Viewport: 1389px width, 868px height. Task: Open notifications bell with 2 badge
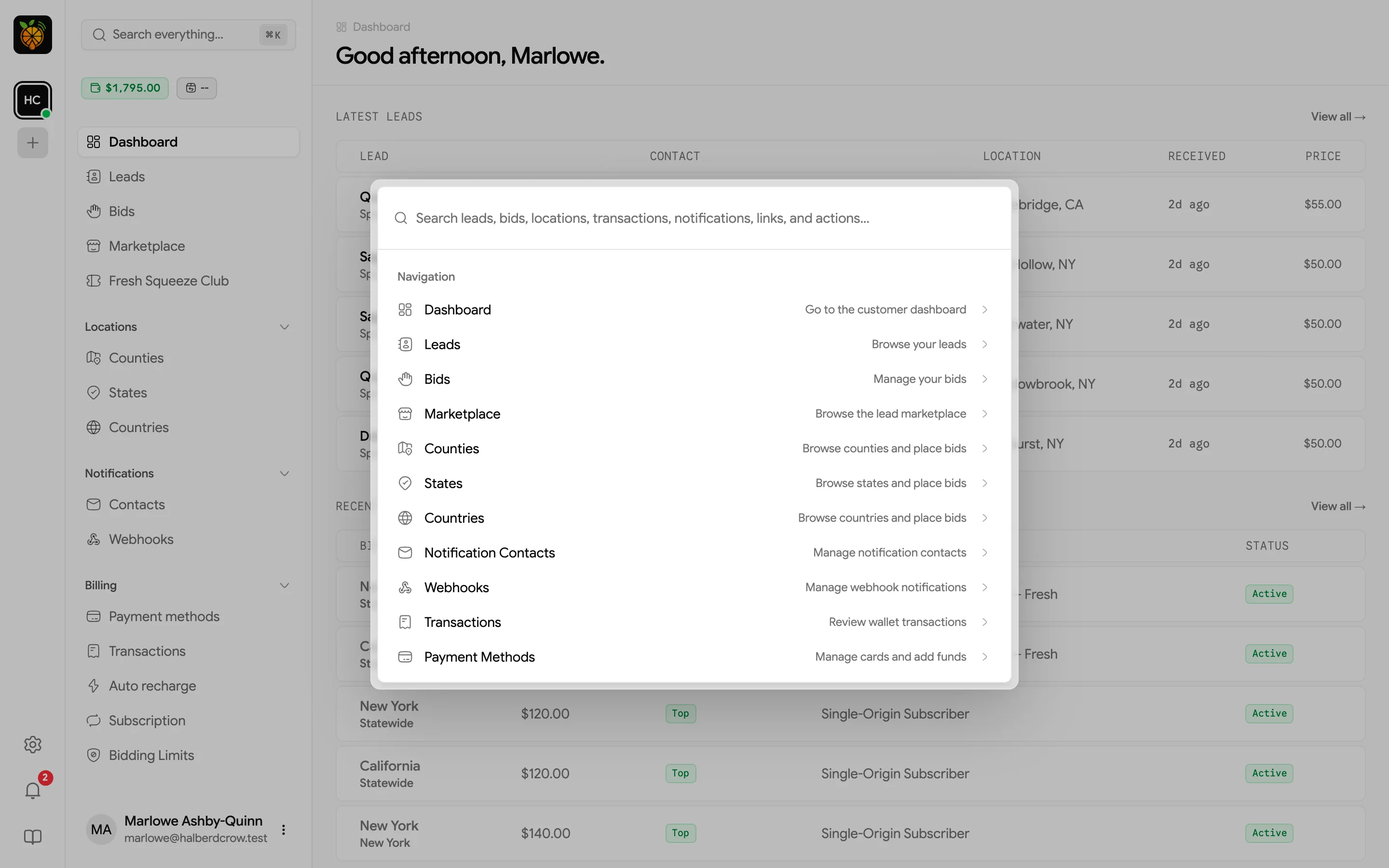[x=33, y=790]
